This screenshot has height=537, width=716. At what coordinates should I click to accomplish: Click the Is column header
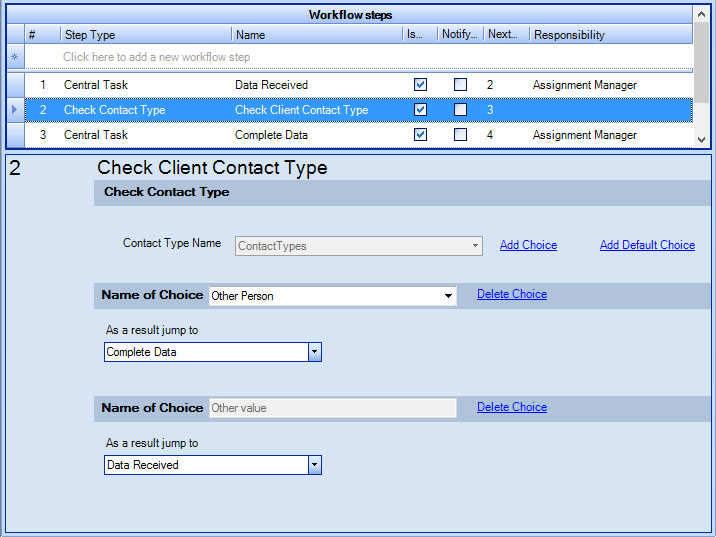coord(420,35)
